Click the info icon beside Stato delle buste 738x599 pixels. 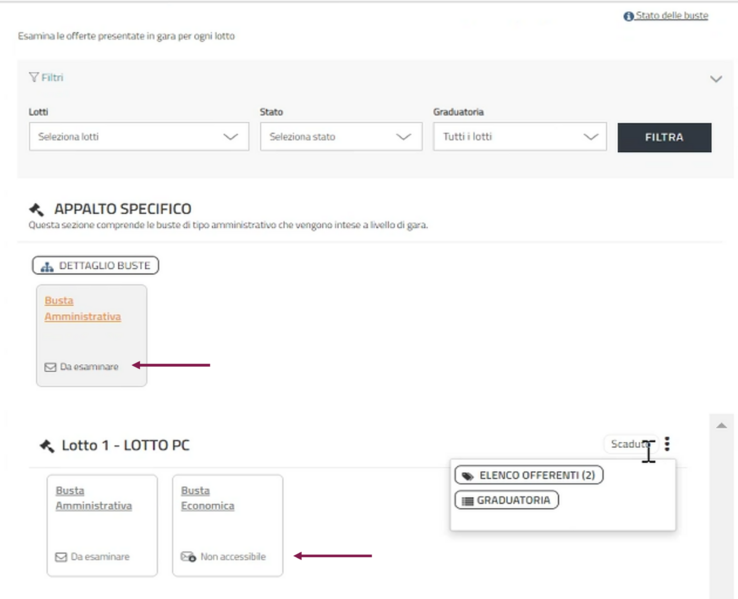coord(628,17)
